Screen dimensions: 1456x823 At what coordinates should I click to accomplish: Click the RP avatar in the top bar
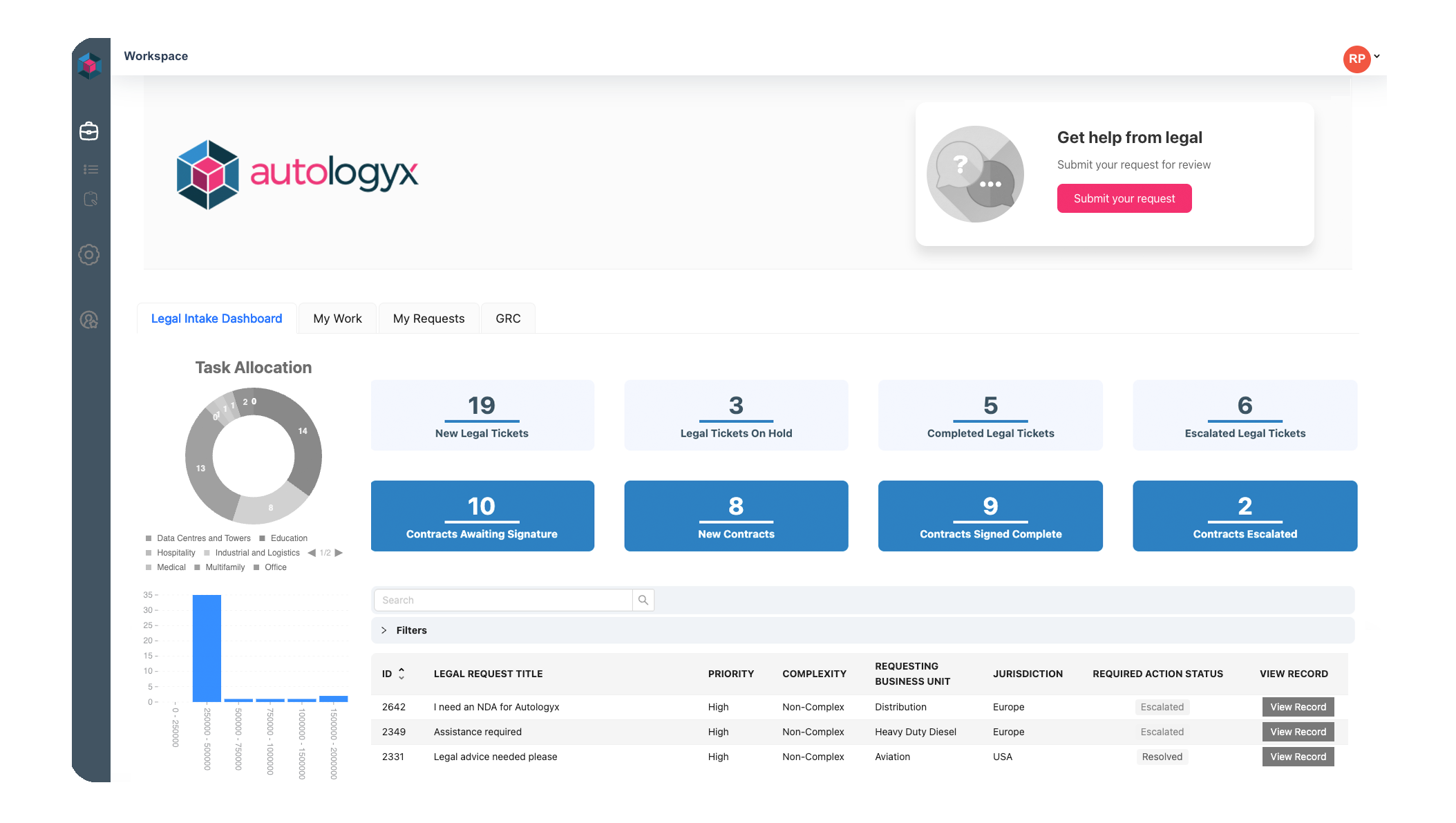coord(1356,59)
